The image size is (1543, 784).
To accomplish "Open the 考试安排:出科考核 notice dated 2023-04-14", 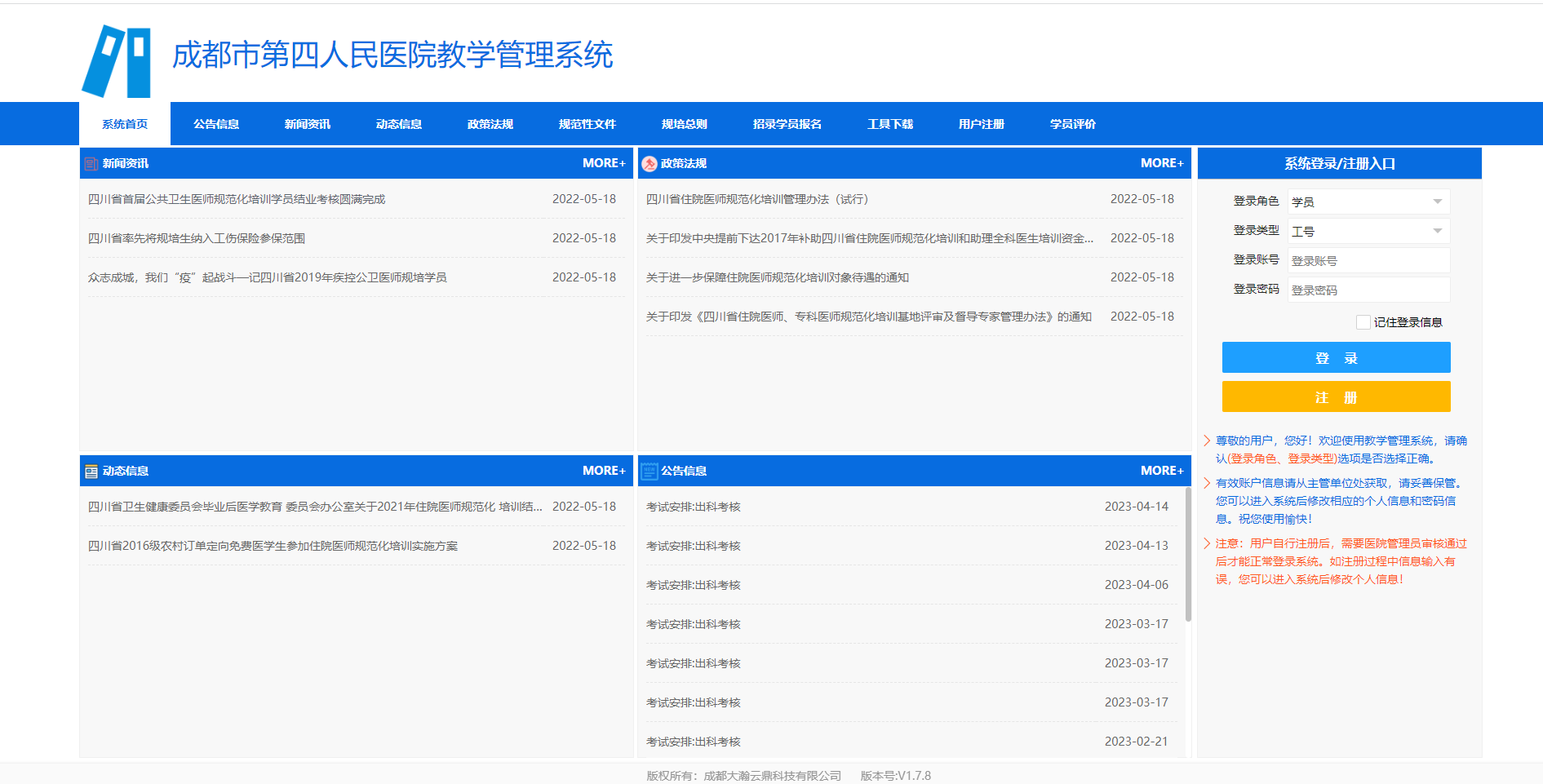I will [694, 507].
